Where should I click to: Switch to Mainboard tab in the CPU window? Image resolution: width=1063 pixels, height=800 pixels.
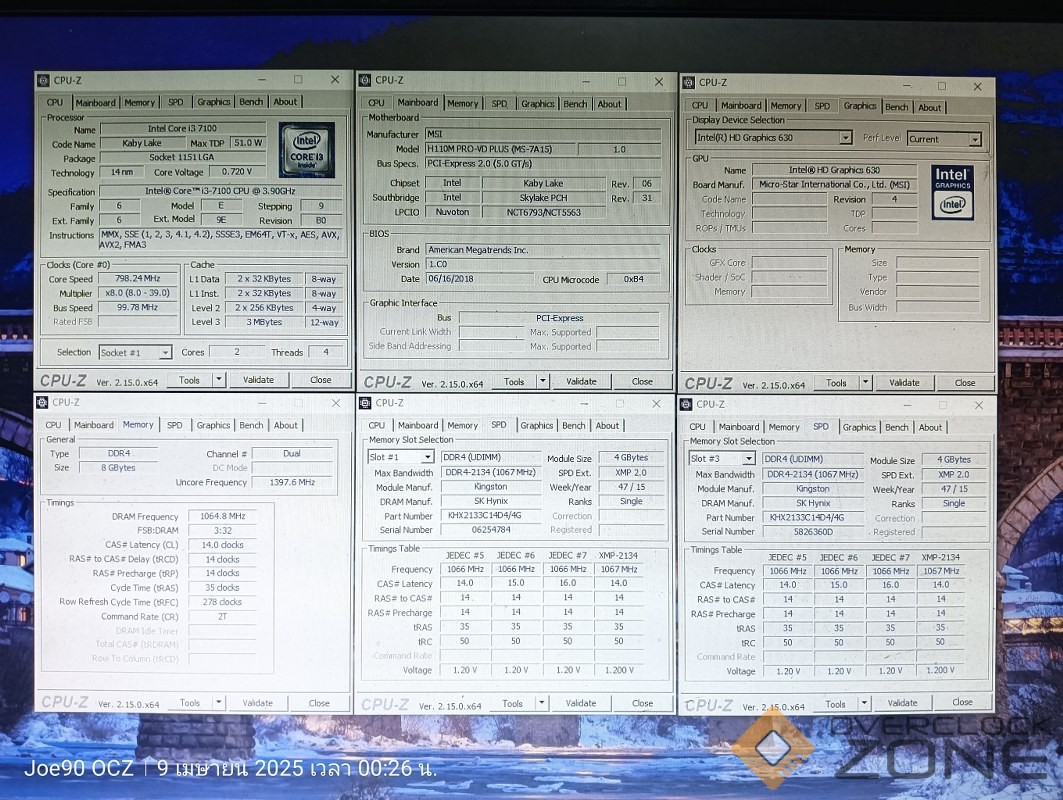96,102
